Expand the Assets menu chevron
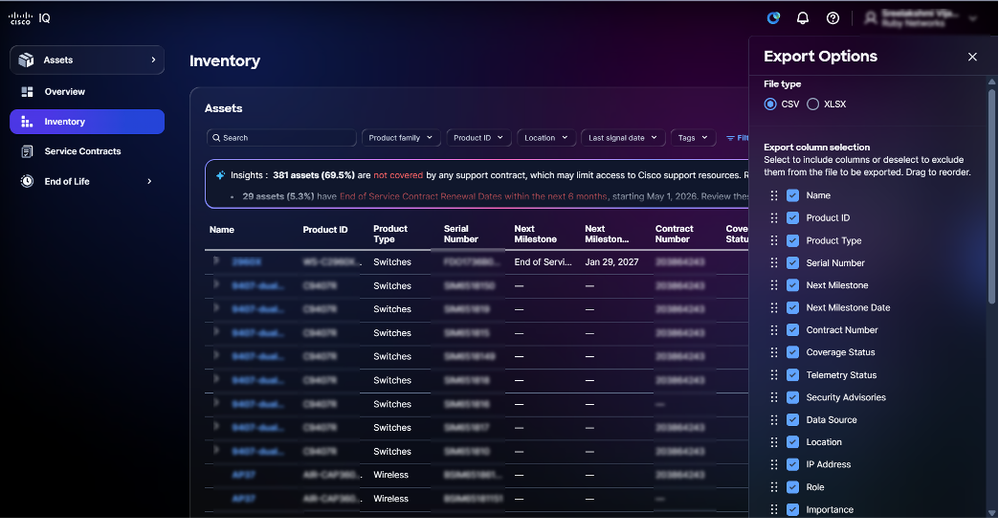Viewport: 999px width, 519px height. click(x=153, y=60)
